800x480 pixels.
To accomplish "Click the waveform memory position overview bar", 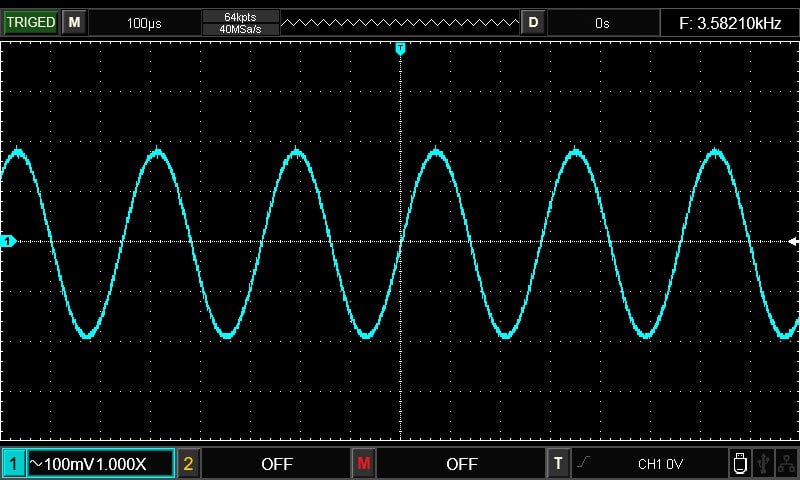I will pyautogui.click(x=400, y=22).
